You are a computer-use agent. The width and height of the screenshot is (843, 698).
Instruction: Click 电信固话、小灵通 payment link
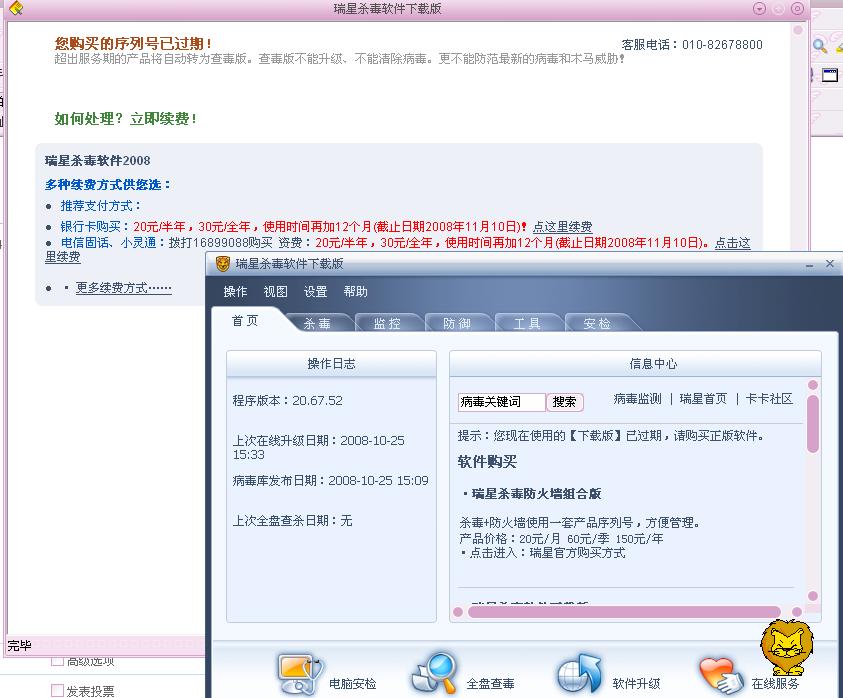(108, 243)
